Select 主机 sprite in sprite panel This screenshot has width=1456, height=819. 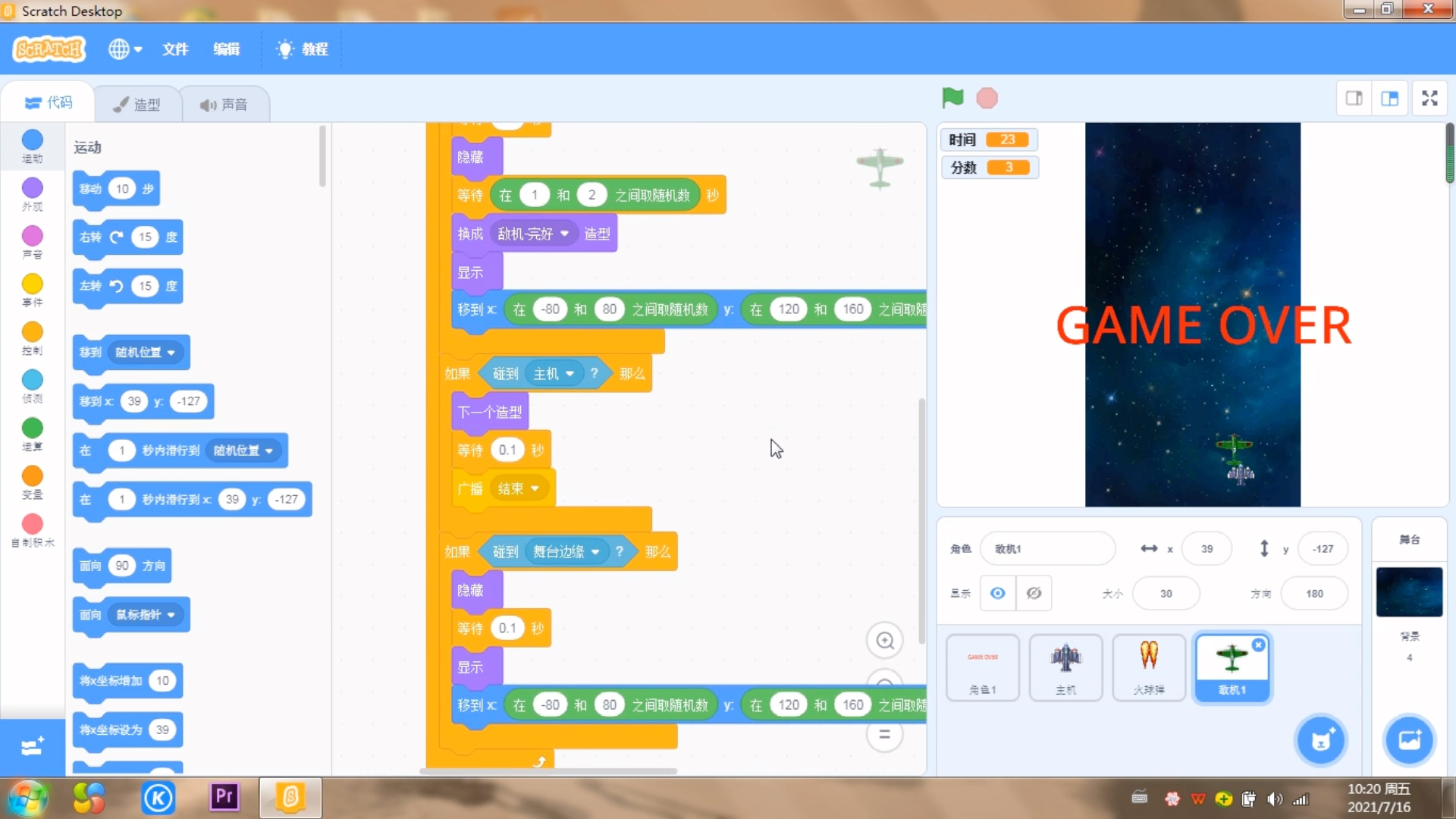[1064, 666]
